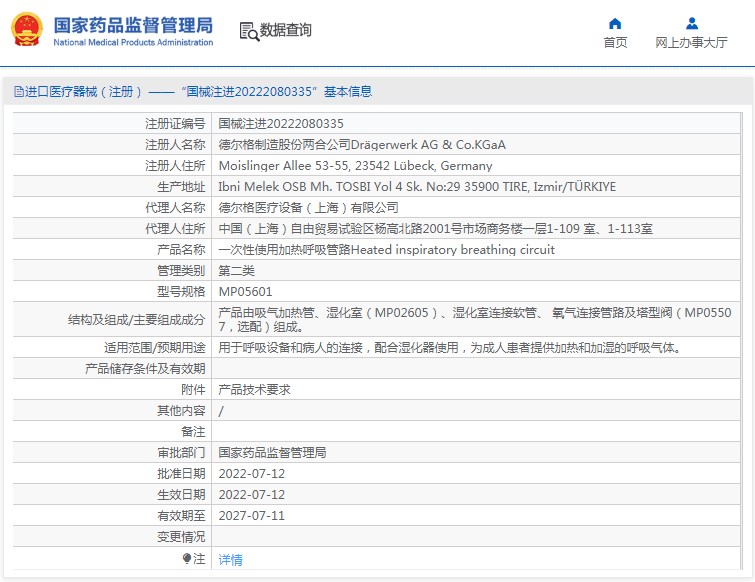Viewport: 755px width, 582px height.
Task: Click the 适用范围/预期用途 label
Action: coord(155,348)
